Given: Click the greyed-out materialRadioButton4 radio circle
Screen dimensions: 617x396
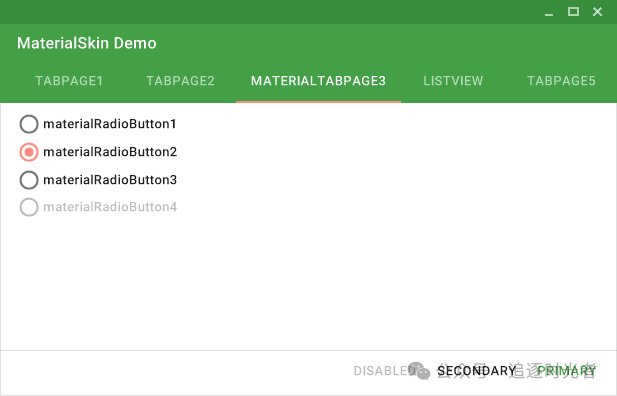Looking at the screenshot, I should (29, 207).
